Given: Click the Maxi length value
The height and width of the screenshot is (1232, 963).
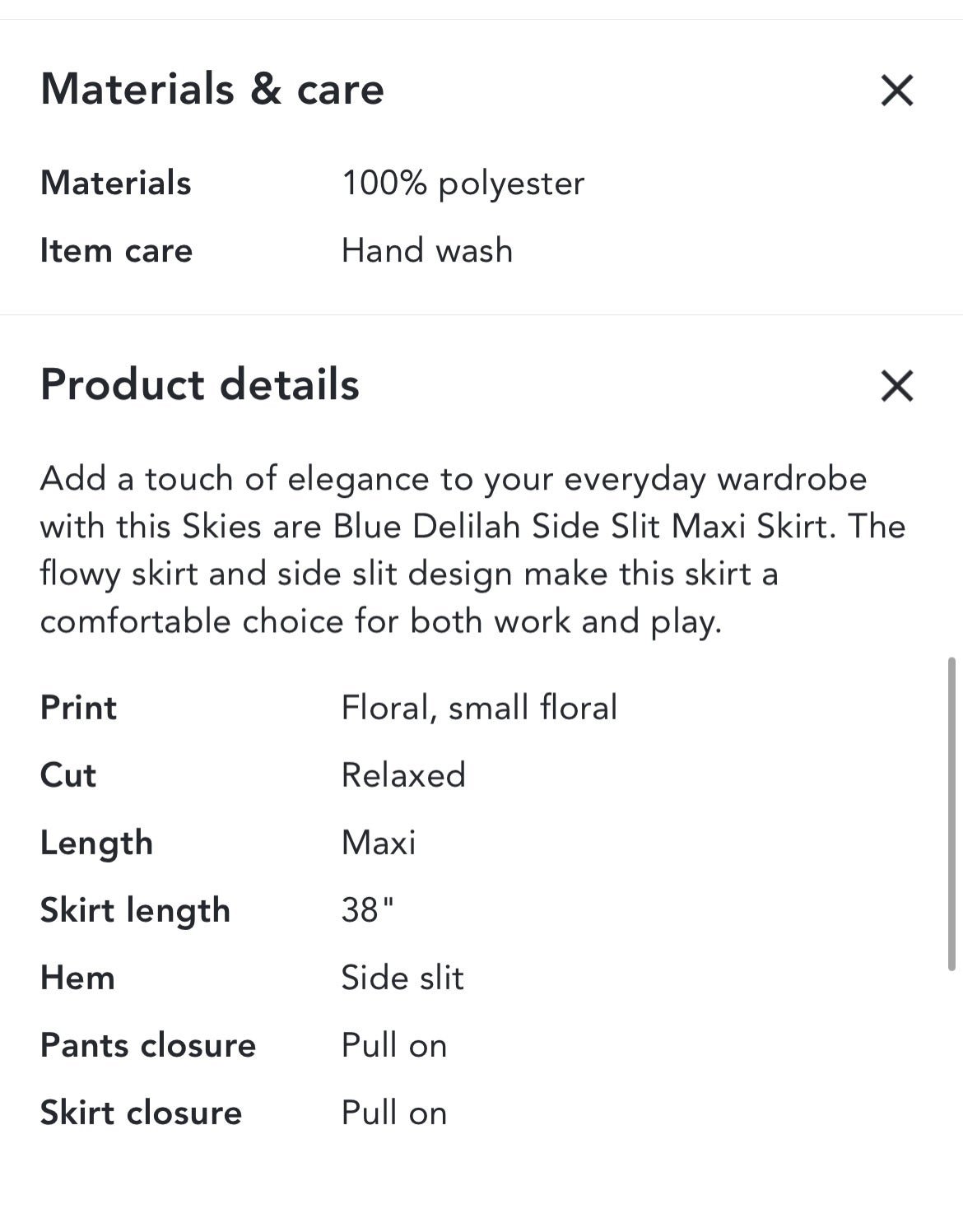Looking at the screenshot, I should tap(379, 843).
